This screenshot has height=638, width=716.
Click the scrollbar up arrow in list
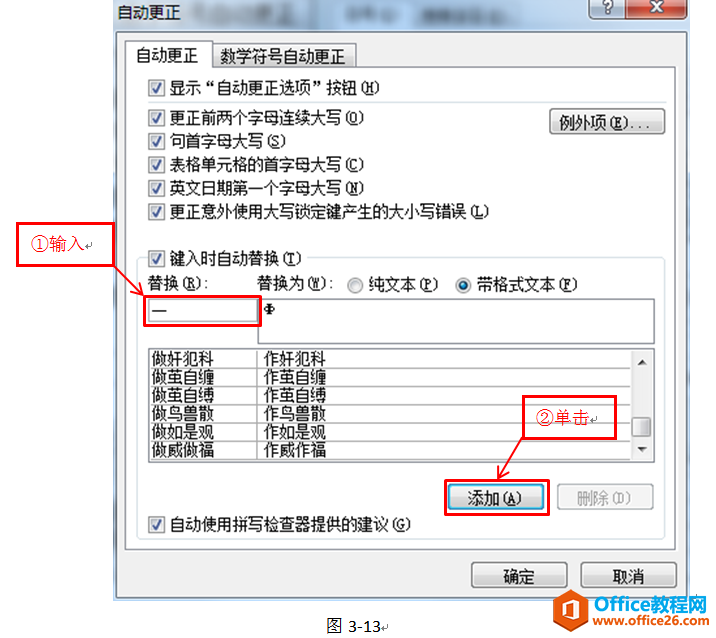click(642, 363)
